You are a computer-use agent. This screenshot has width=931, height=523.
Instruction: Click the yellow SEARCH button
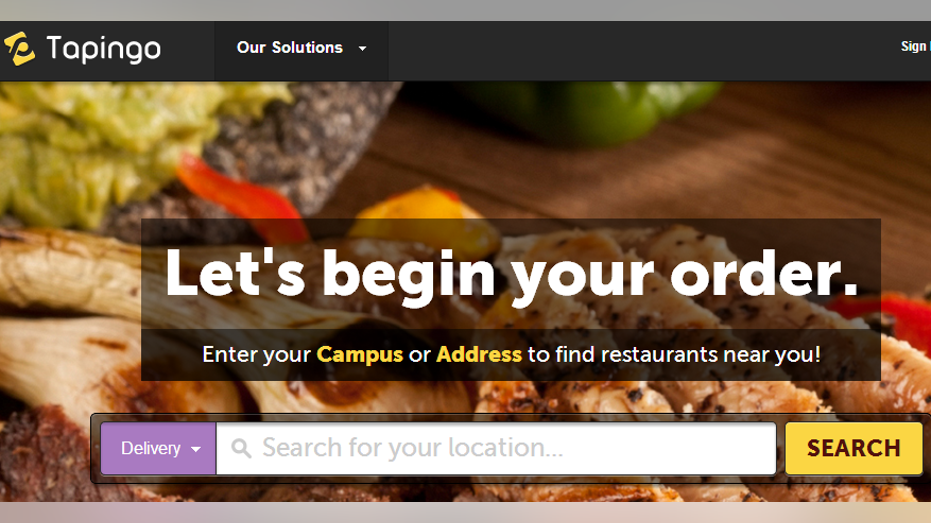[854, 448]
